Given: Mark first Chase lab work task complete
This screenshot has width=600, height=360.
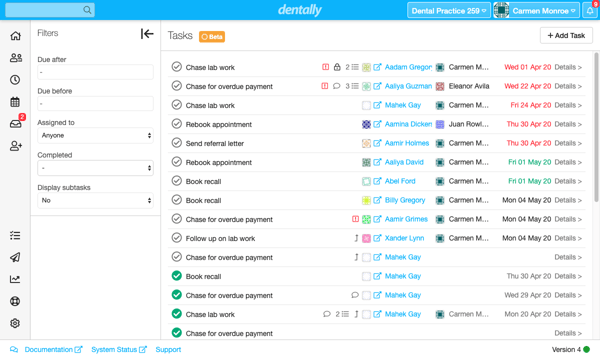Looking at the screenshot, I should coord(176,67).
